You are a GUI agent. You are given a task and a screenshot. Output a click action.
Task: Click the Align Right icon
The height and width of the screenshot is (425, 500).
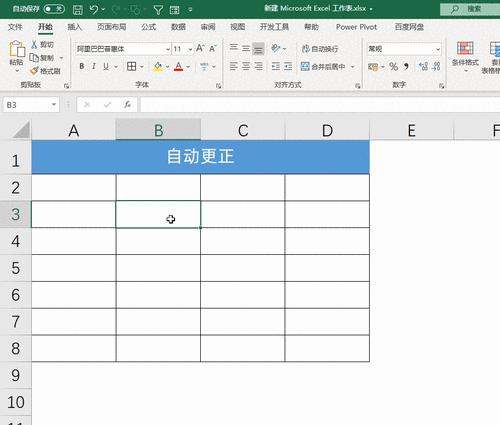pyautogui.click(x=258, y=66)
